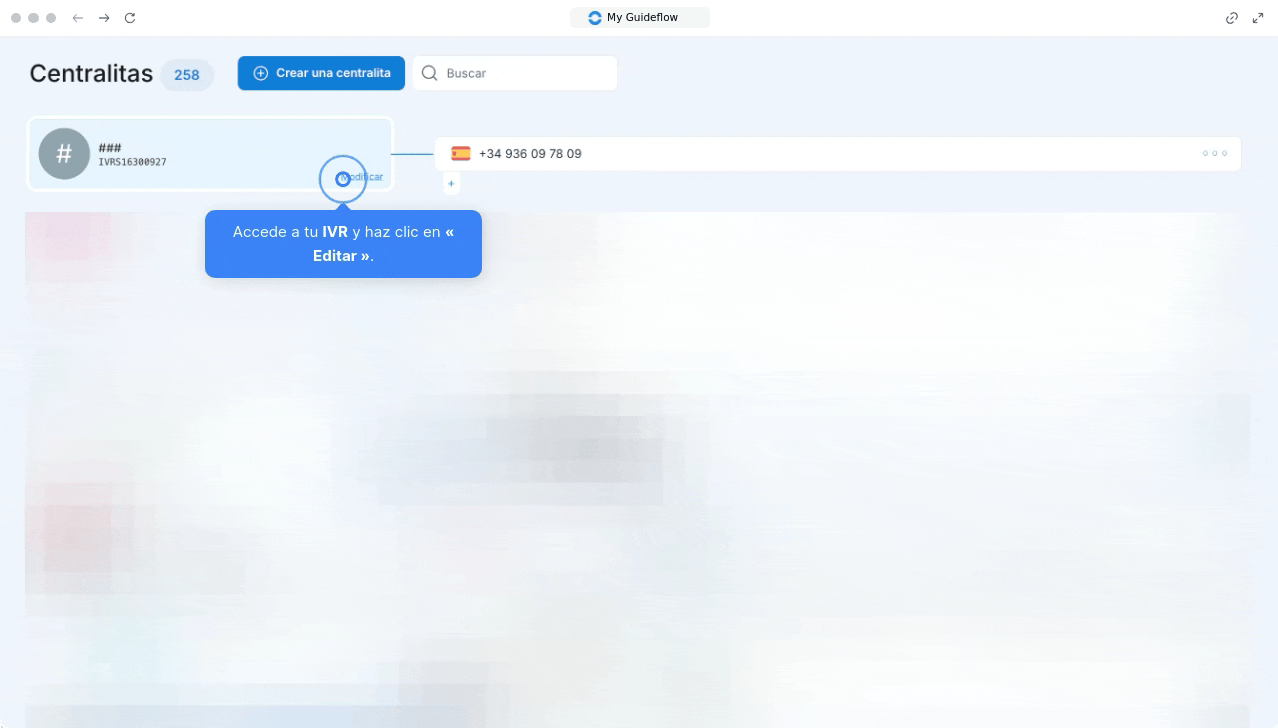Click the Crear una centralita button
Viewport: 1278px width, 728px height.
pyautogui.click(x=321, y=73)
